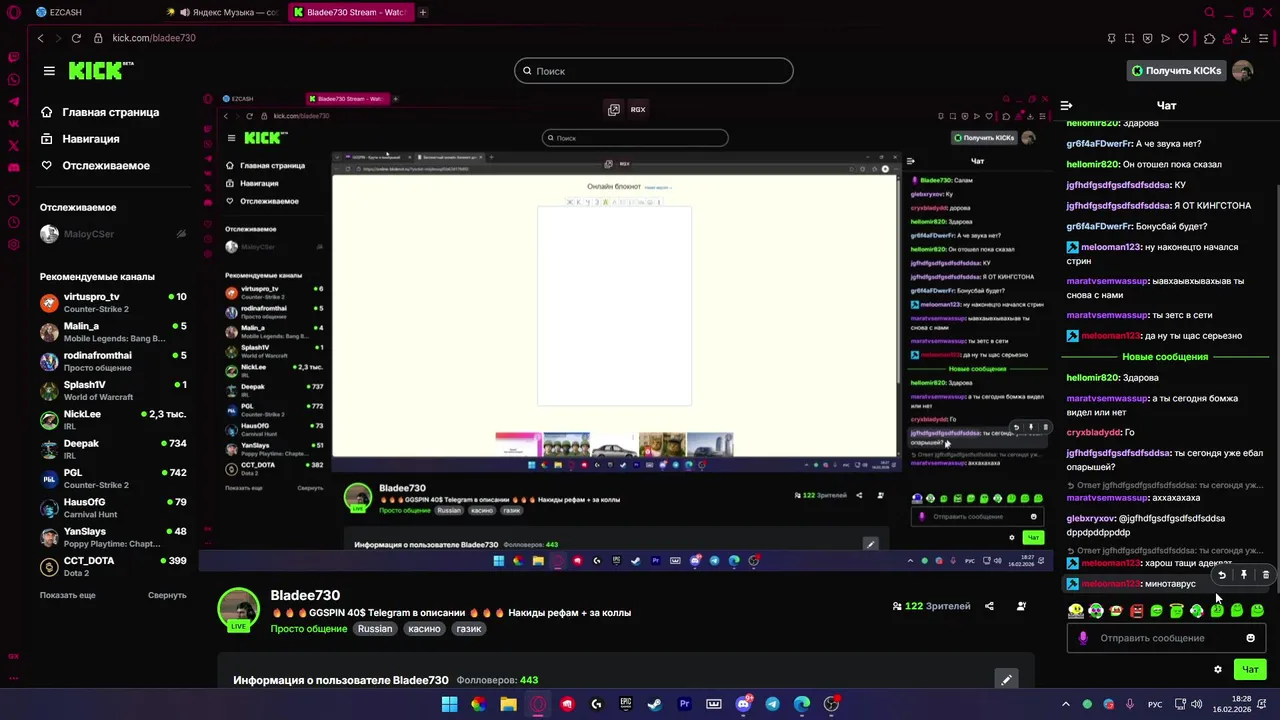Open the user profile avatar menu
This screenshot has height=720, width=1280.
pyautogui.click(x=1242, y=71)
